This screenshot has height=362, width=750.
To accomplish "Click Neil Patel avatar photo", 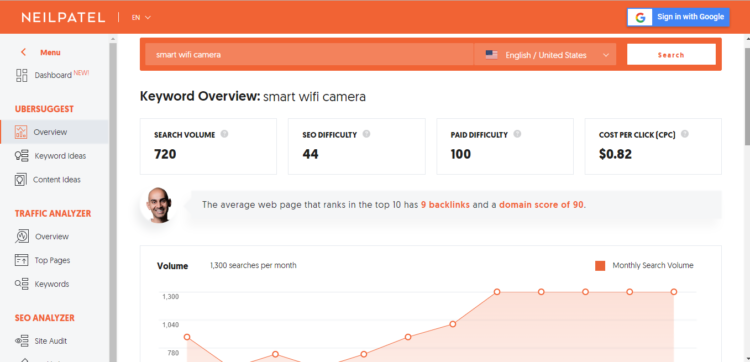I will click(x=158, y=205).
